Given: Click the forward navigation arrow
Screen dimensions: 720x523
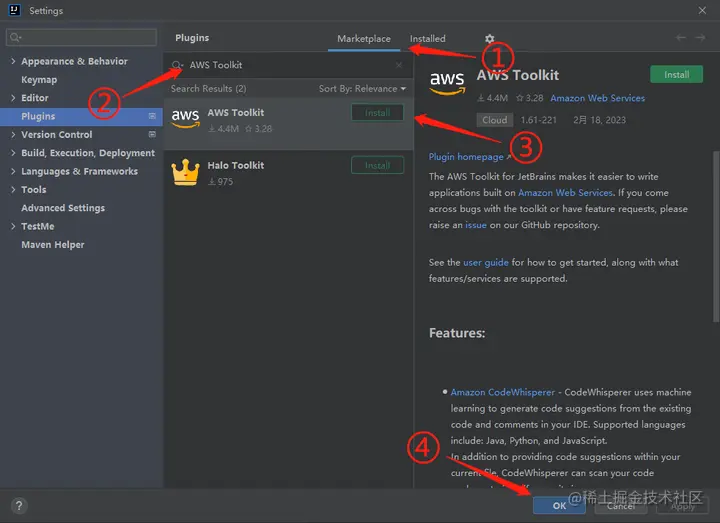Looking at the screenshot, I should pos(700,38).
